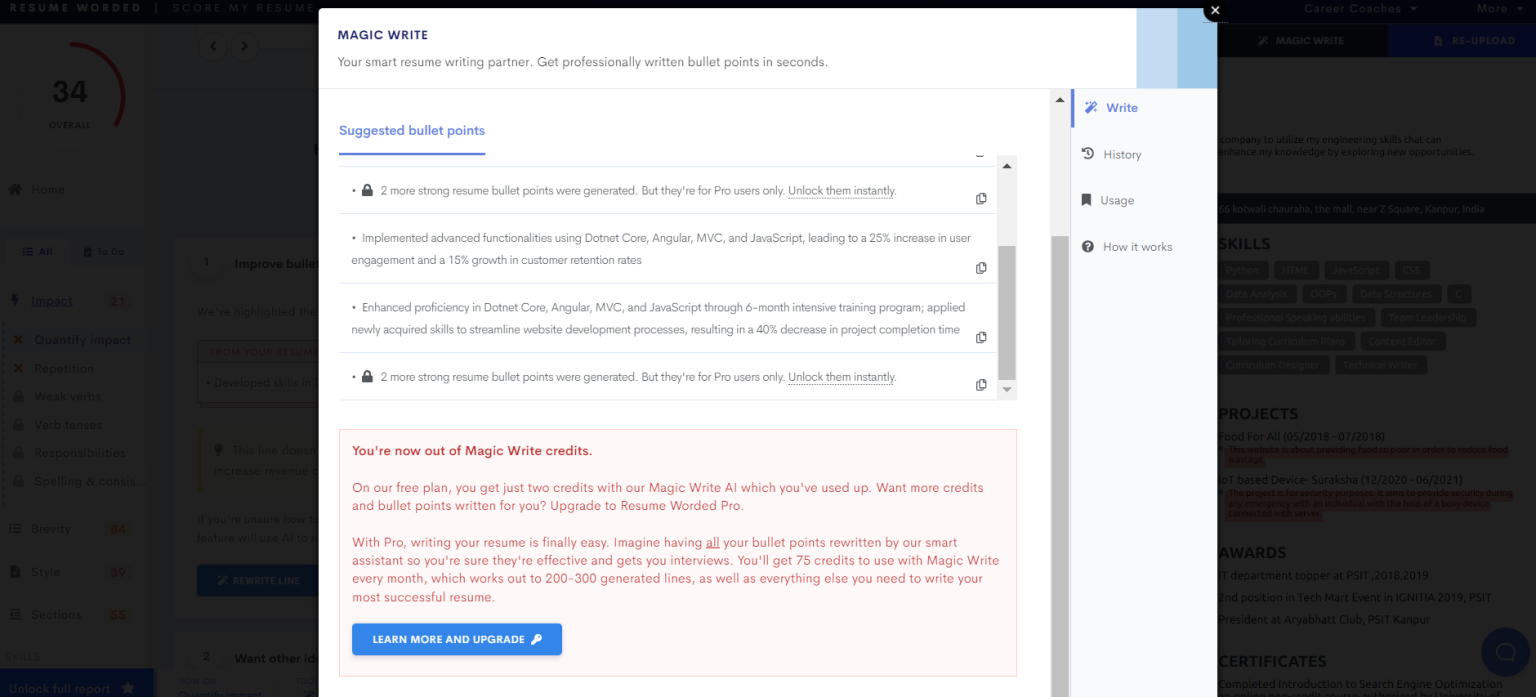Image resolution: width=1536 pixels, height=697 pixels.
Task: Click the Brevity list icon in sidebar
Action: point(15,528)
